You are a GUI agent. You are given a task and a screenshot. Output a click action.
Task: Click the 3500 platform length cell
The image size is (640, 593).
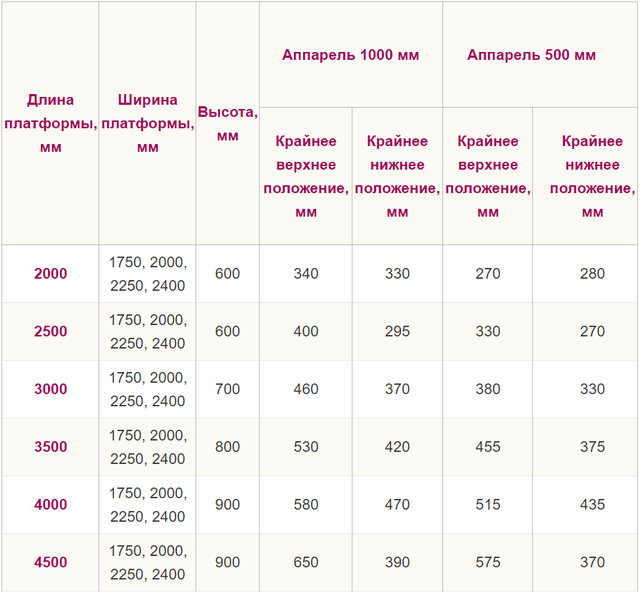[50, 447]
